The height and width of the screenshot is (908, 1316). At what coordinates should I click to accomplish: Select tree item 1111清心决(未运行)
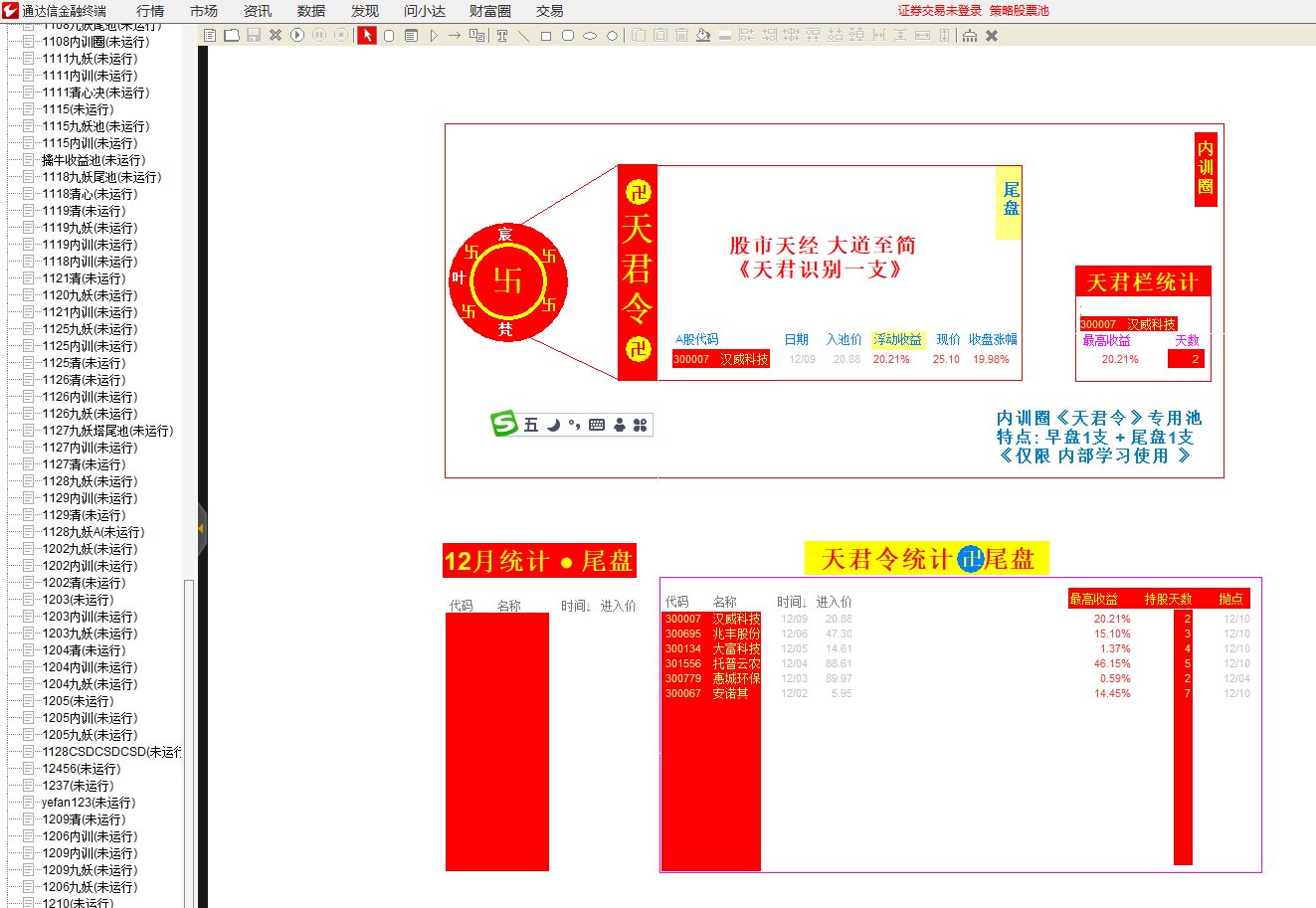[95, 92]
